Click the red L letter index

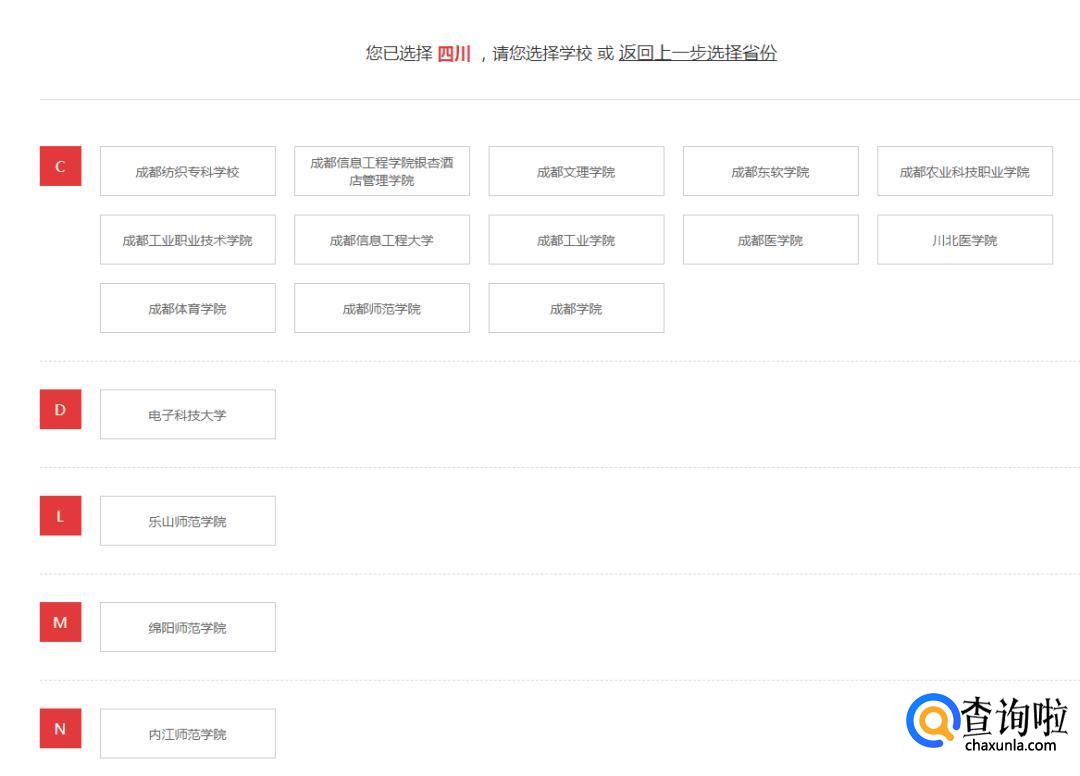click(x=61, y=516)
